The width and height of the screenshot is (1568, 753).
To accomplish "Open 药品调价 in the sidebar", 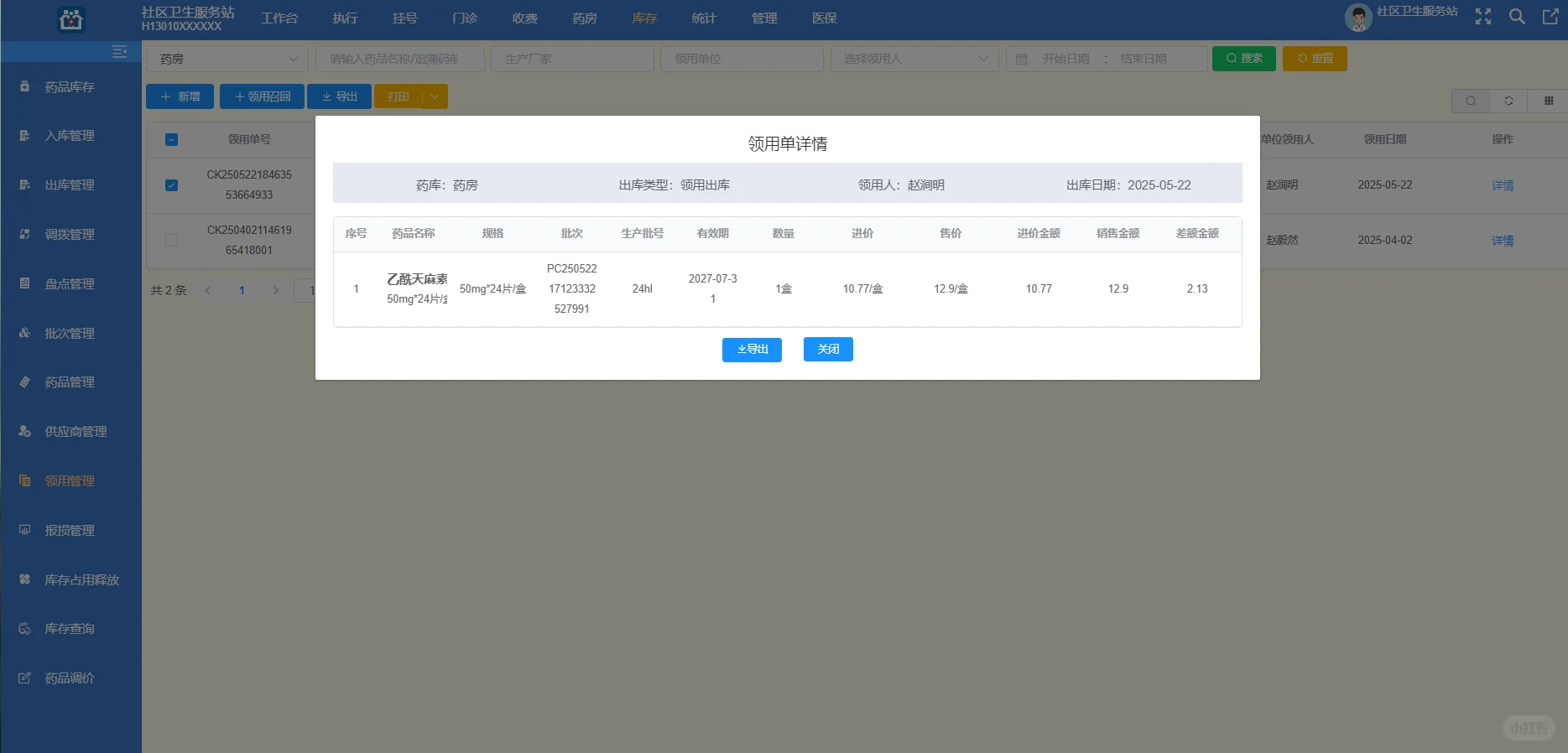I will pos(70,678).
